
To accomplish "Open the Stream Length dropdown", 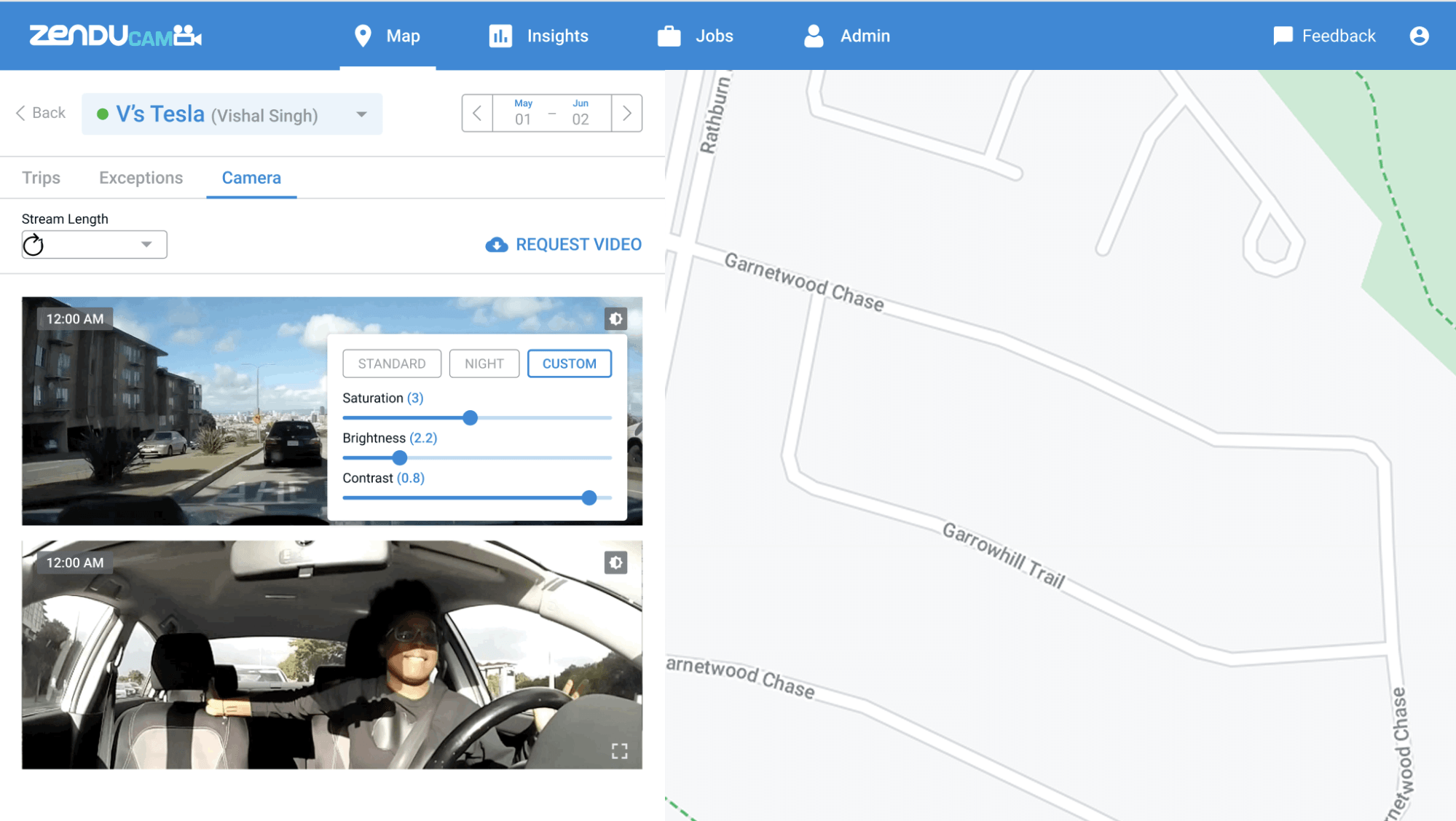I will (94, 245).
